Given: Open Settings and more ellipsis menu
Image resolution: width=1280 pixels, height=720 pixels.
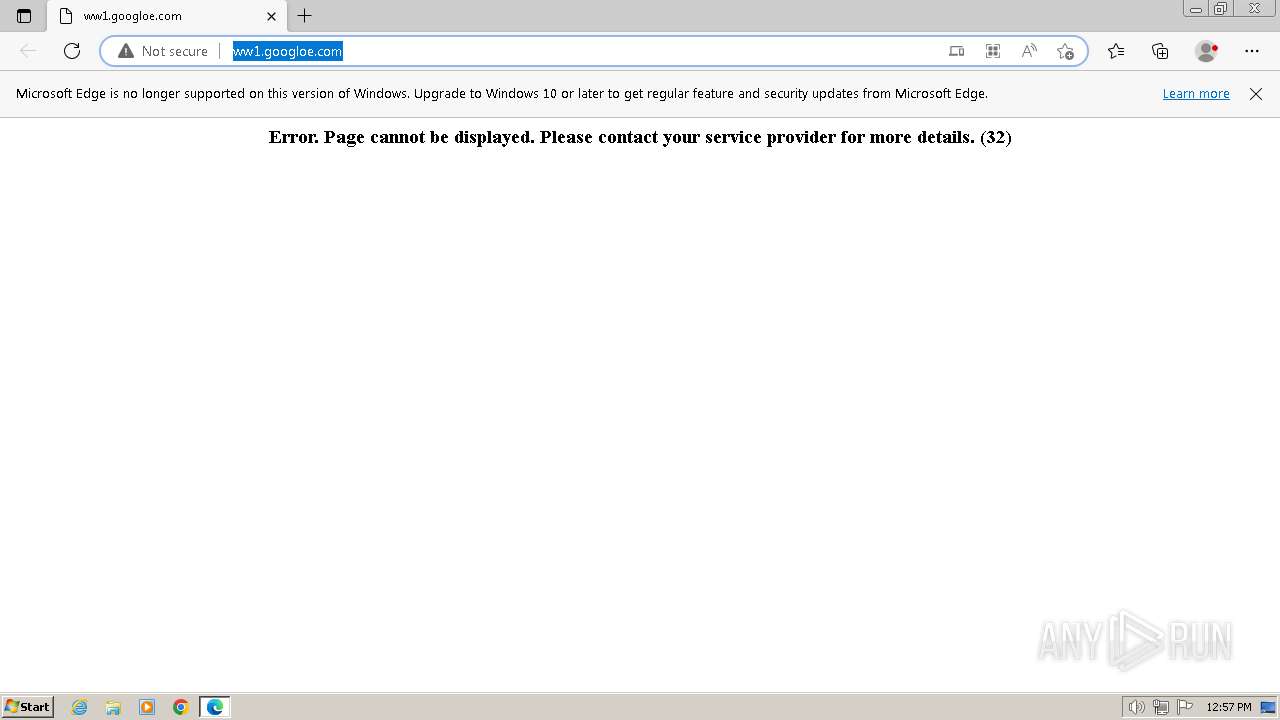Looking at the screenshot, I should [1252, 51].
